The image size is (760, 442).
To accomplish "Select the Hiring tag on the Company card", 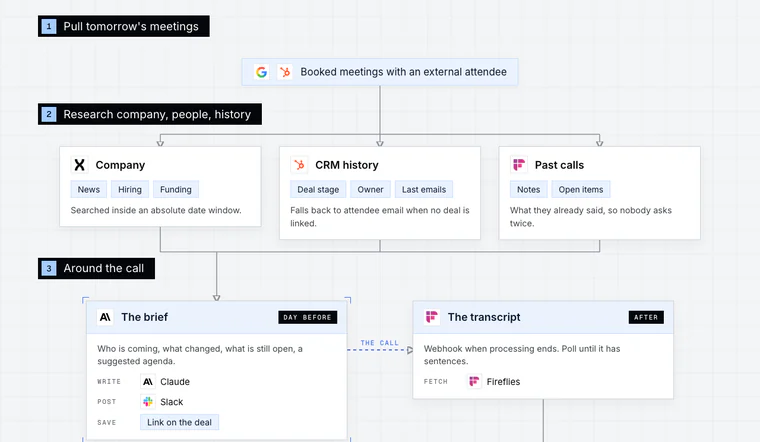I will [x=130, y=189].
